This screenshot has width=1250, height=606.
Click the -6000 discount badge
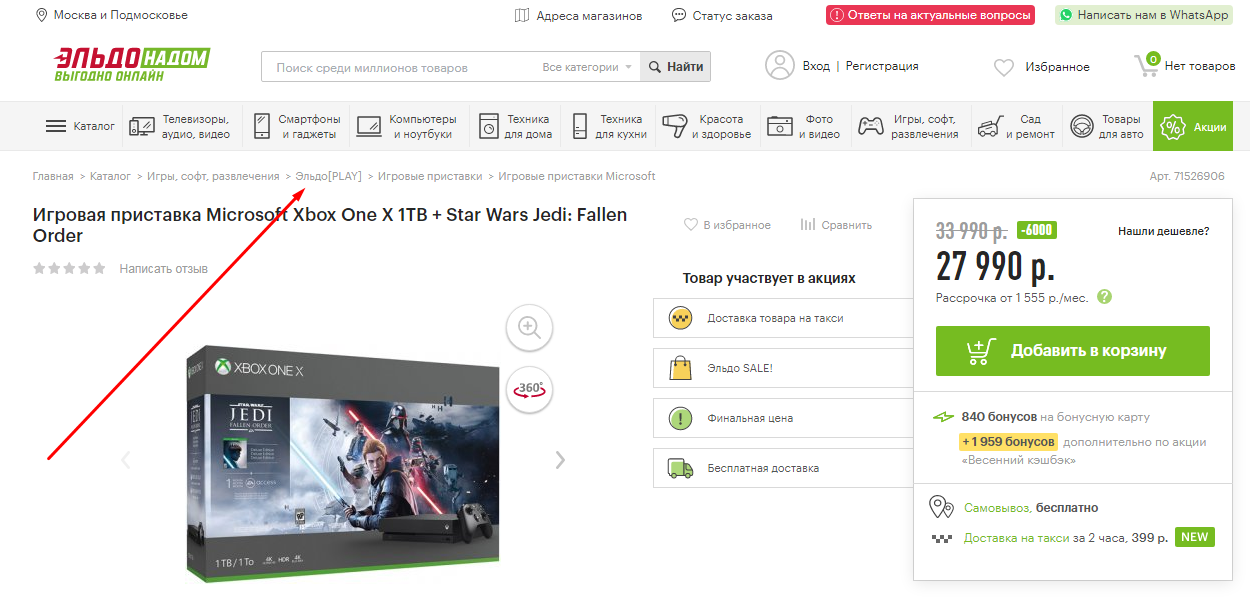point(1037,230)
